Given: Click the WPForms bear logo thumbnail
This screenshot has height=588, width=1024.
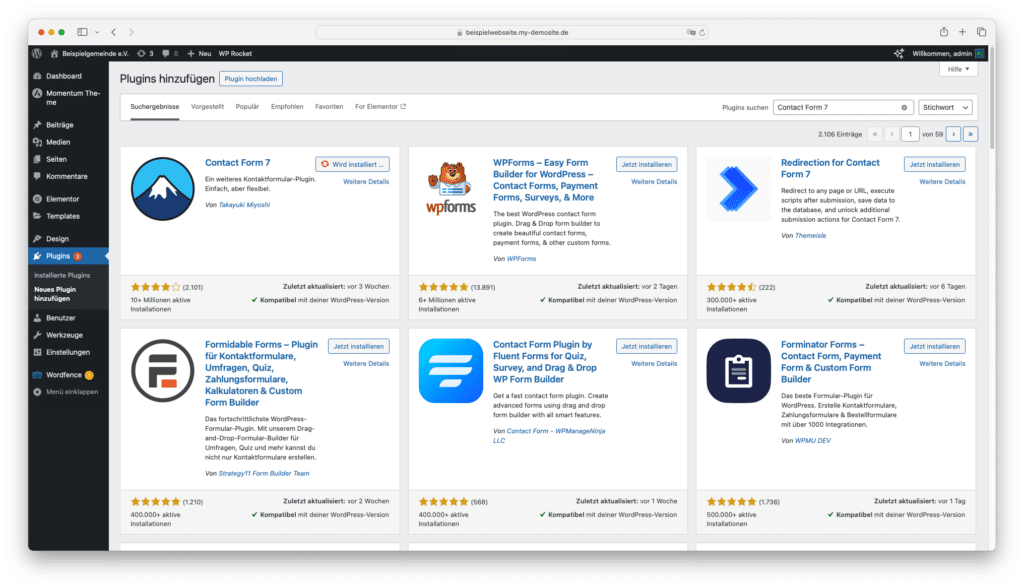Looking at the screenshot, I should (451, 189).
